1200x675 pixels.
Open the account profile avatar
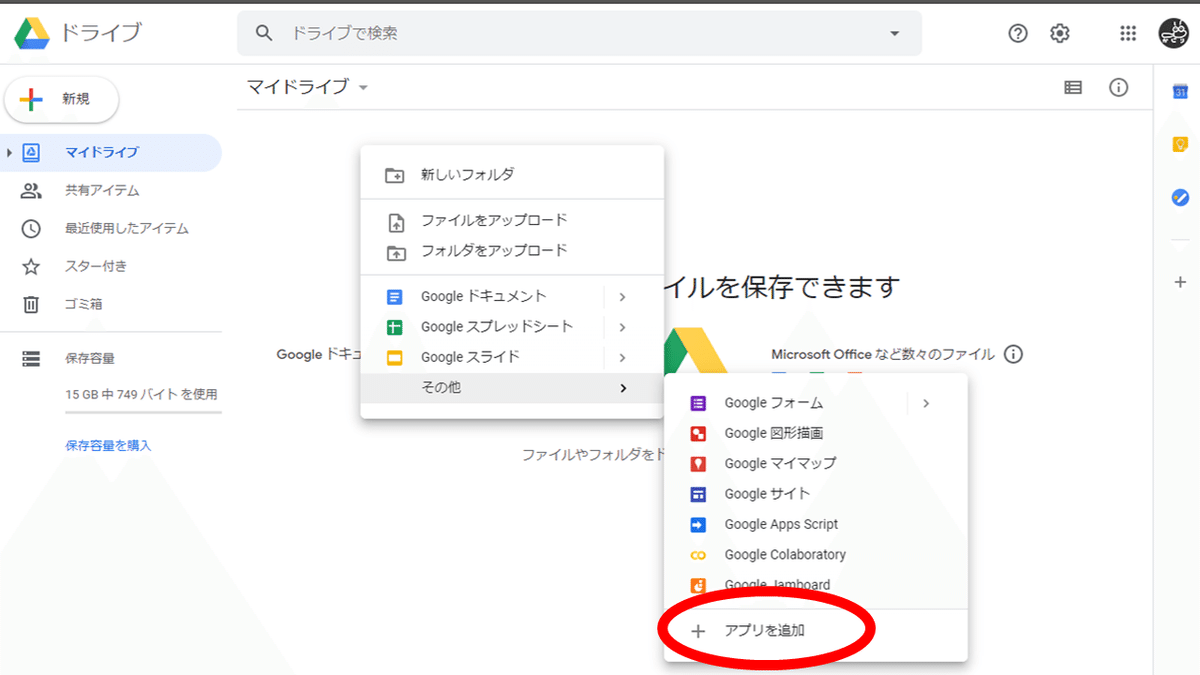[1174, 33]
